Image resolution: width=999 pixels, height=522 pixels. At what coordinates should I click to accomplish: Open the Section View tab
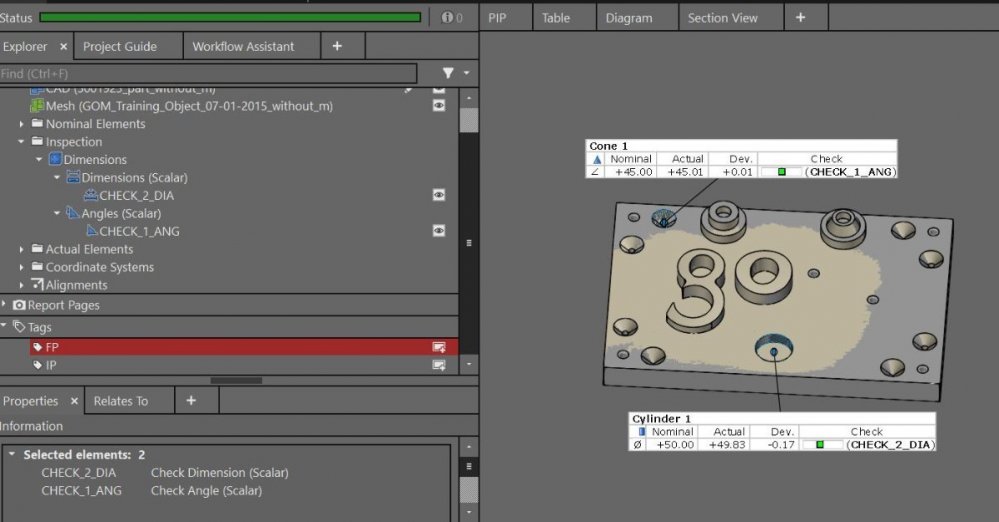pyautogui.click(x=722, y=18)
